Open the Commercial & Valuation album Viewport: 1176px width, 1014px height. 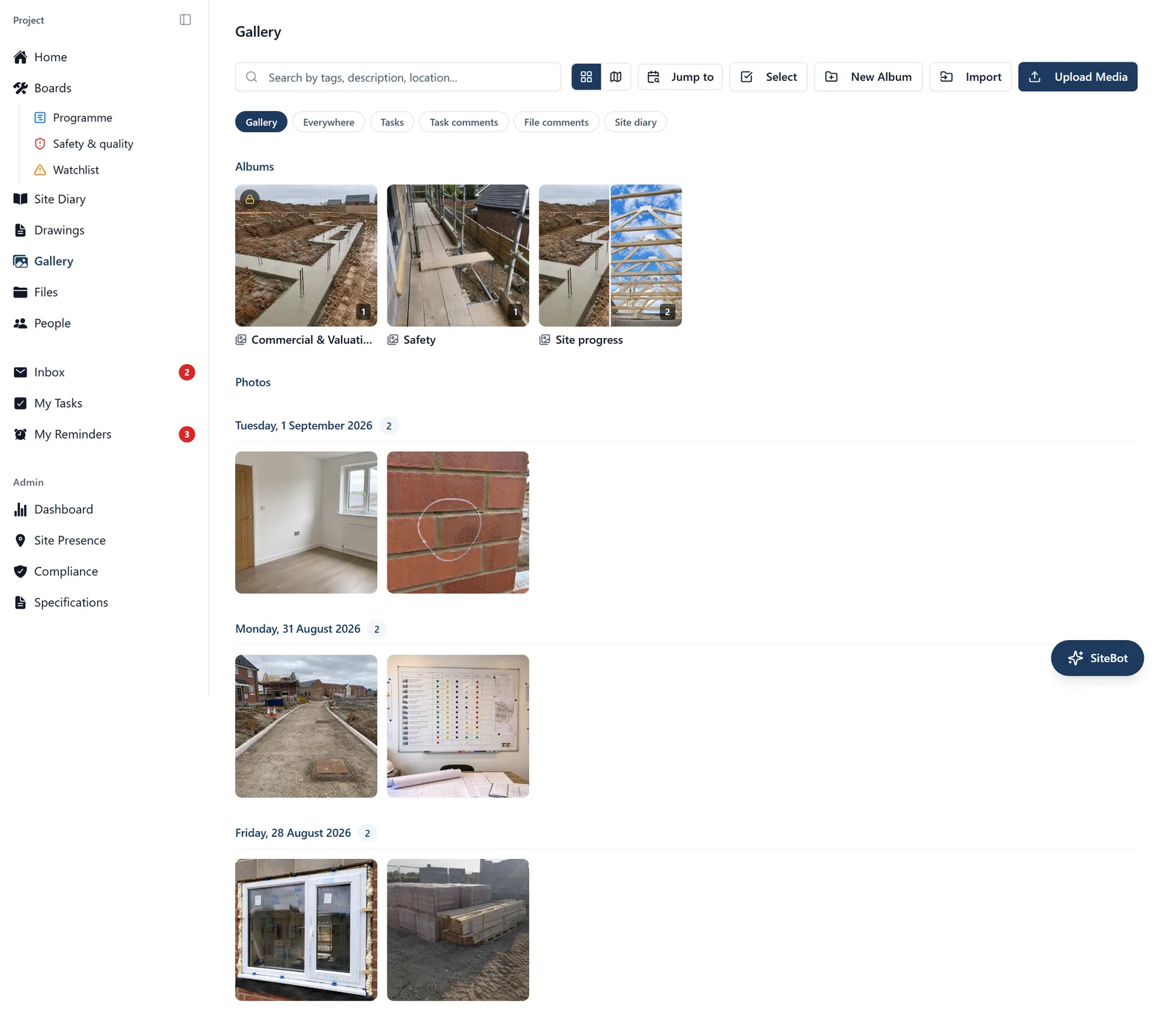306,256
